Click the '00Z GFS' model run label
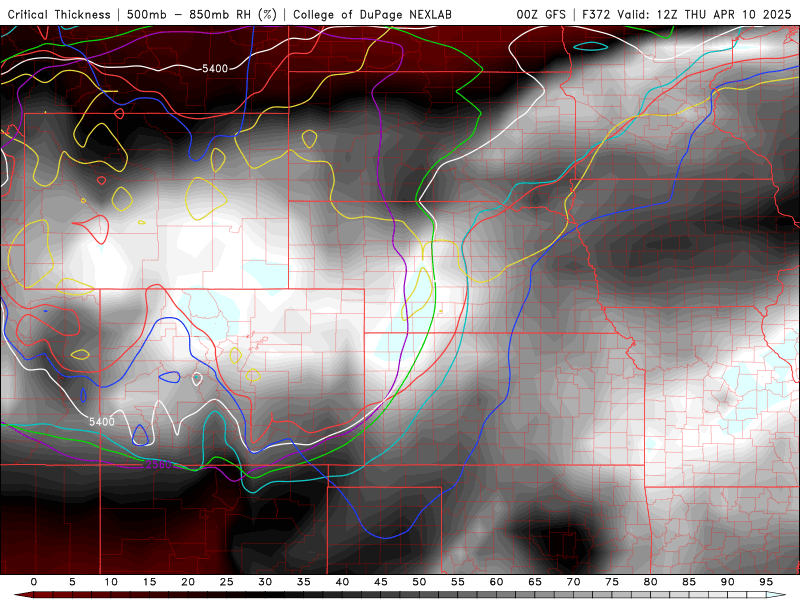This screenshot has width=800, height=600. pyautogui.click(x=541, y=15)
